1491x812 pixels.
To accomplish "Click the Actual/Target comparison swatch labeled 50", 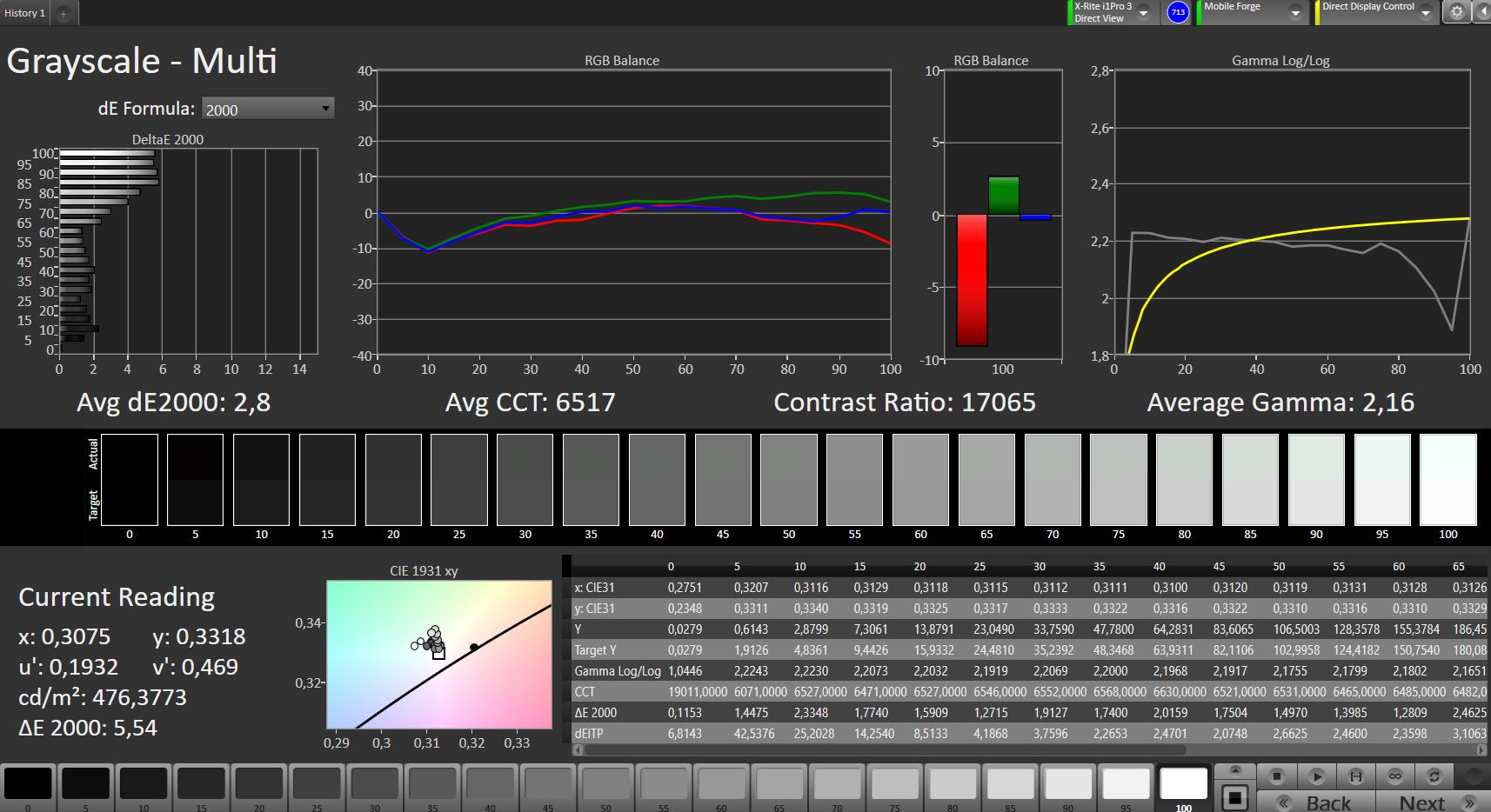I will click(789, 480).
